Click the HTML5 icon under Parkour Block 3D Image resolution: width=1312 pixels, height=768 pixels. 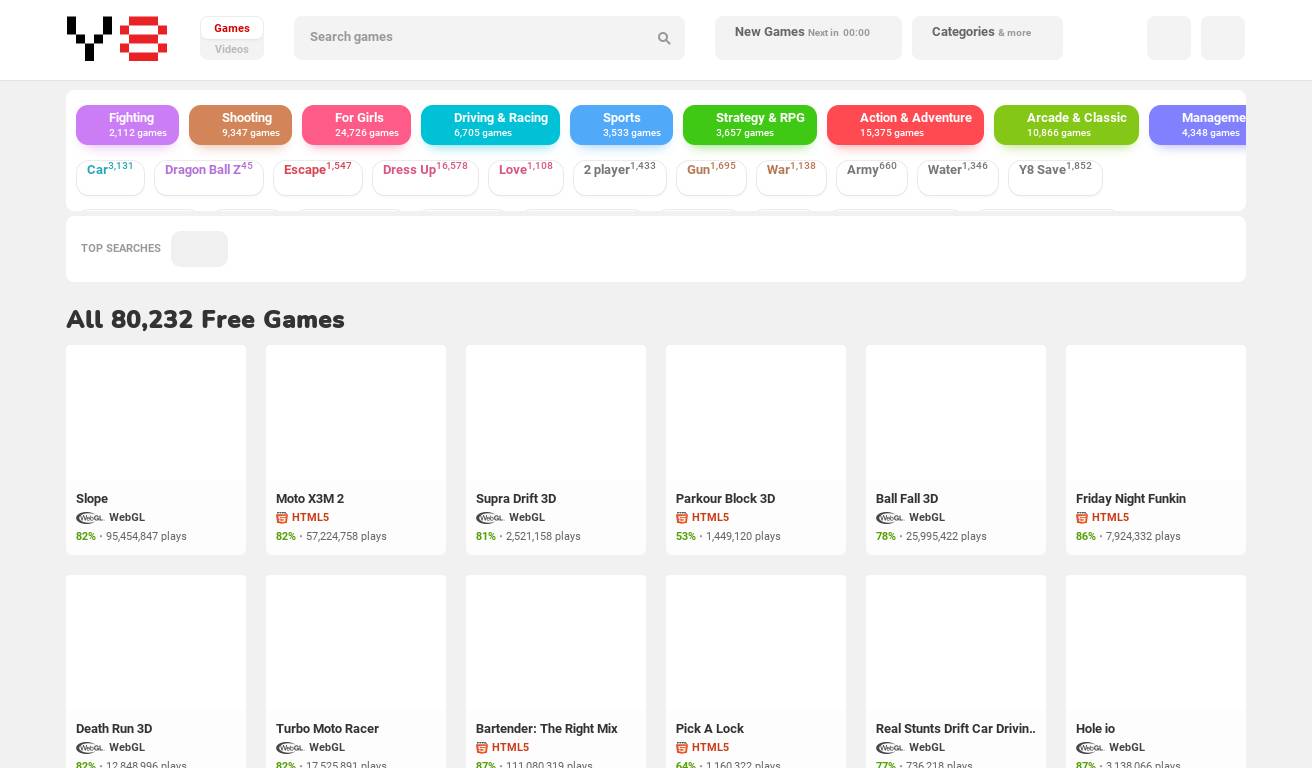point(682,518)
